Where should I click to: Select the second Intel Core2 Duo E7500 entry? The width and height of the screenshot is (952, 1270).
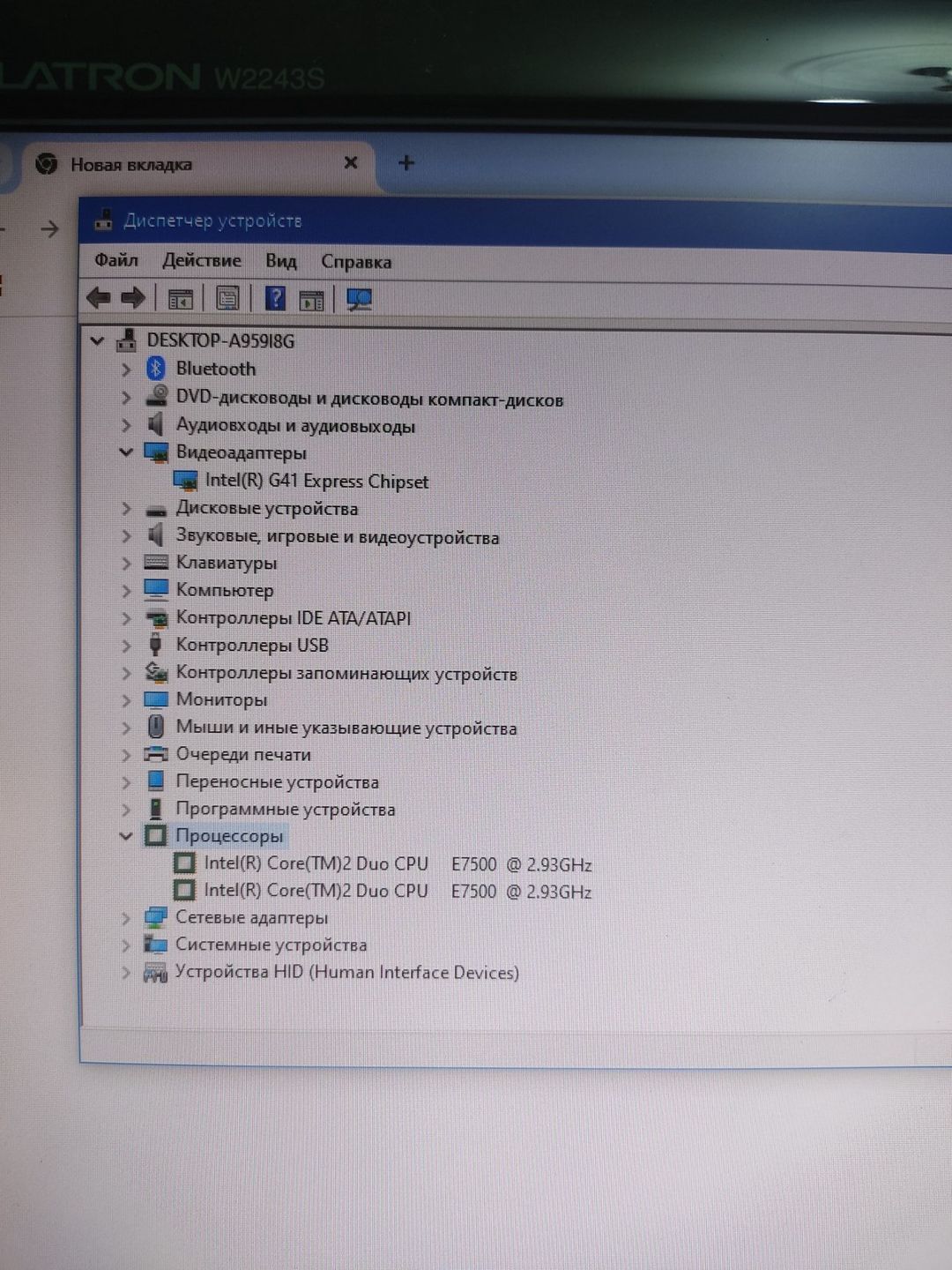pyautogui.click(x=398, y=892)
